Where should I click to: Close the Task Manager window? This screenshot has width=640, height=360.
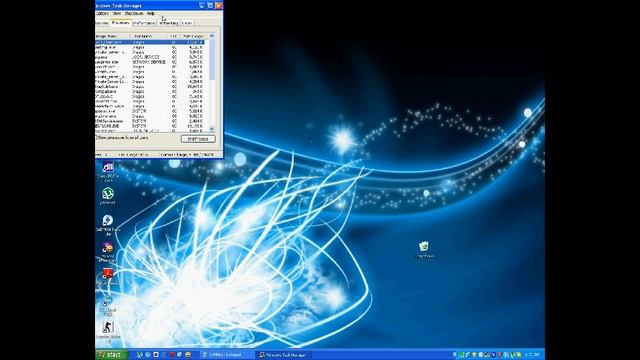click(x=218, y=5)
